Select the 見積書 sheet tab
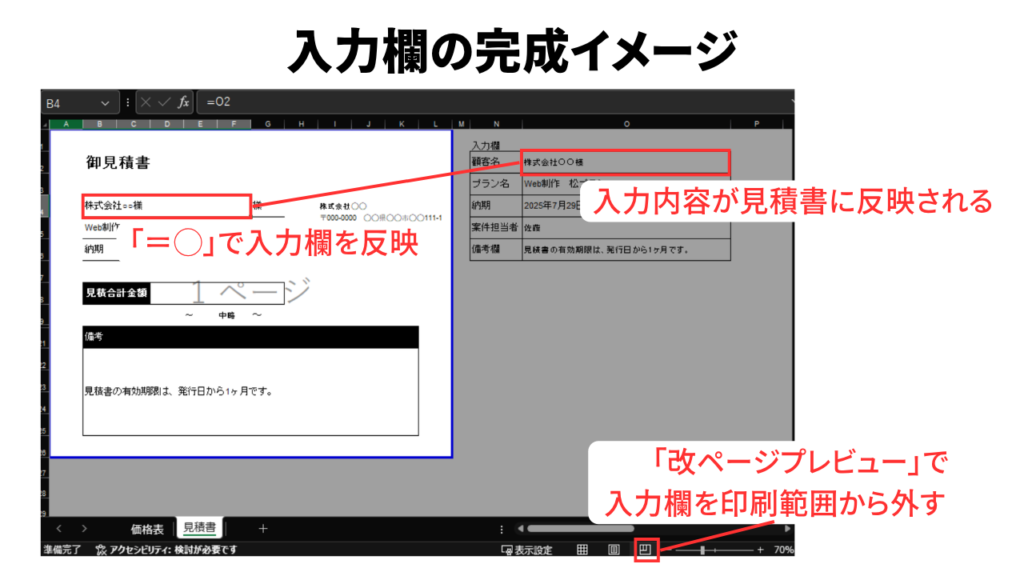This screenshot has width=1024, height=576. click(x=199, y=528)
